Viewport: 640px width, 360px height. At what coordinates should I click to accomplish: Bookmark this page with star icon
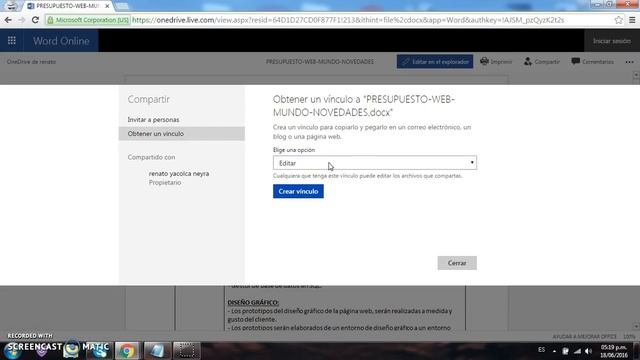click(x=618, y=20)
